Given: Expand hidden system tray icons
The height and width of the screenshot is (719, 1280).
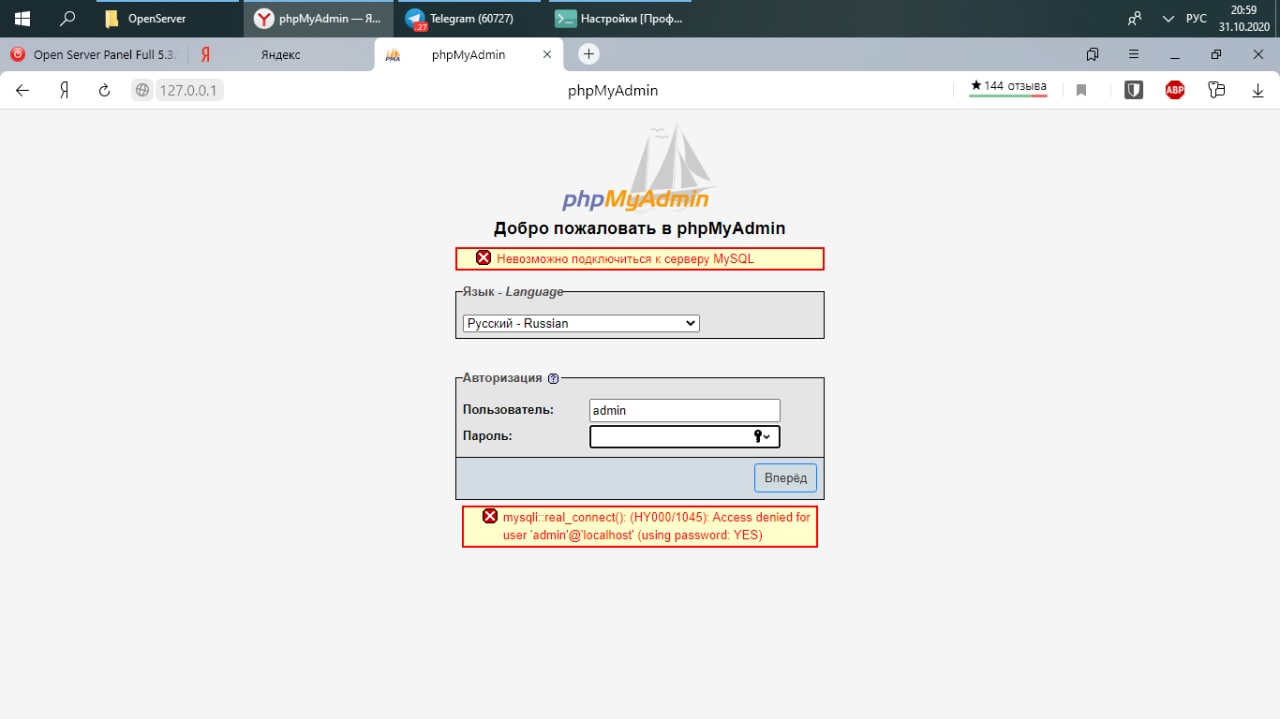Looking at the screenshot, I should point(1168,18).
